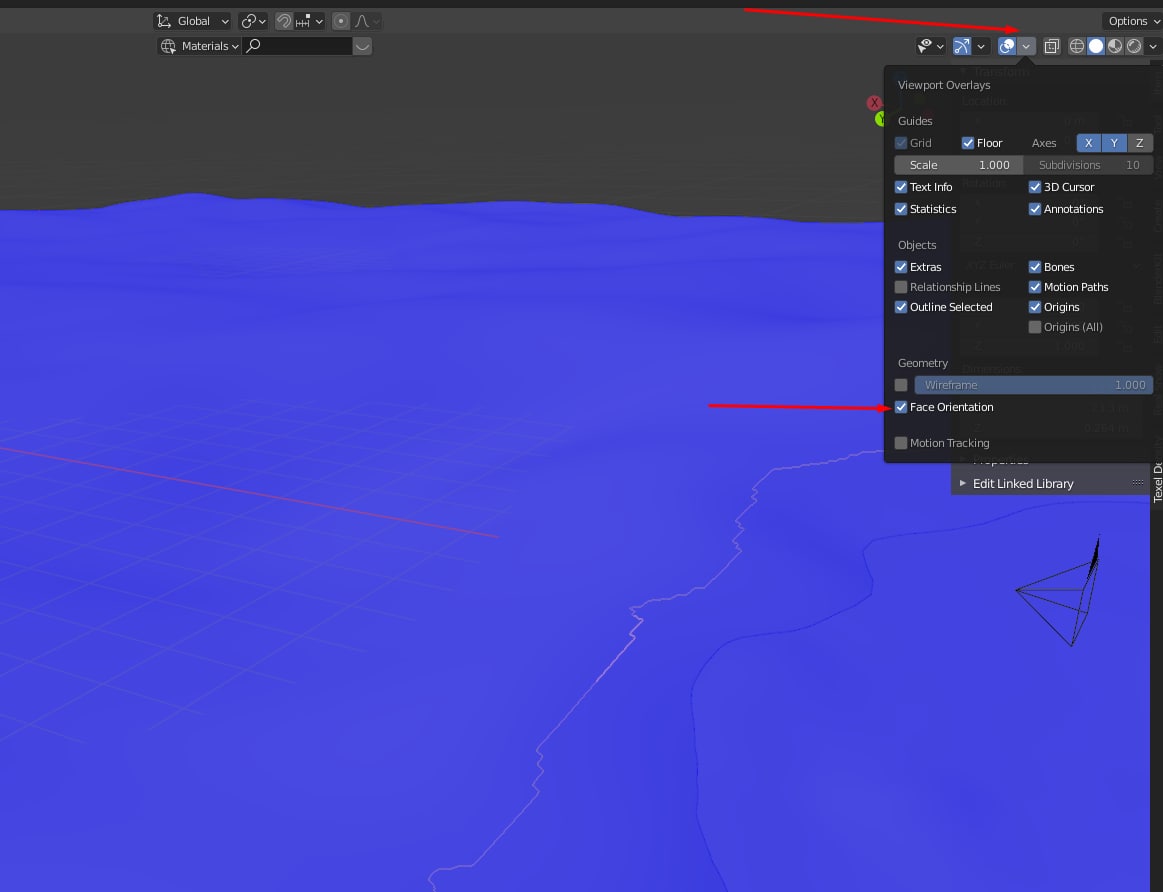This screenshot has height=892, width=1163.
Task: Toggle X-ray mode icon
Action: (1051, 46)
